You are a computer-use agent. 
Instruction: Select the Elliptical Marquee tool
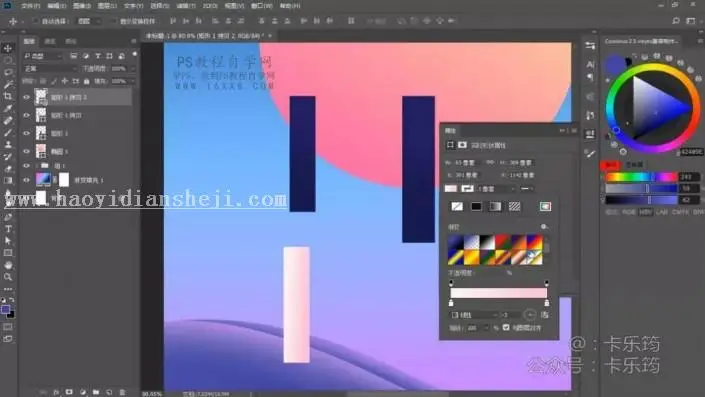point(8,60)
